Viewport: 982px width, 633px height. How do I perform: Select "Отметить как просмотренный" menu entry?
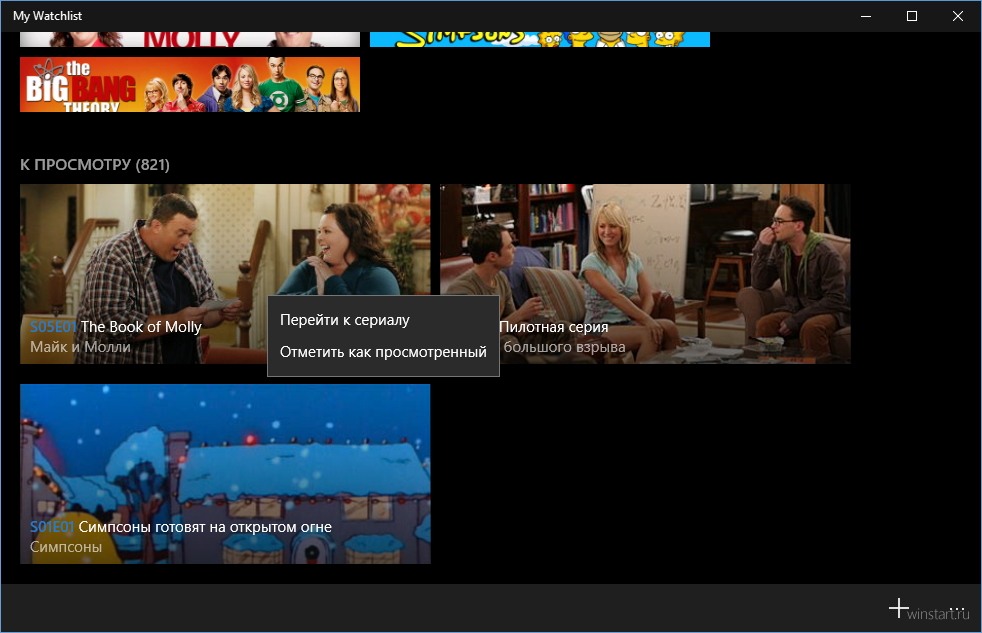383,352
